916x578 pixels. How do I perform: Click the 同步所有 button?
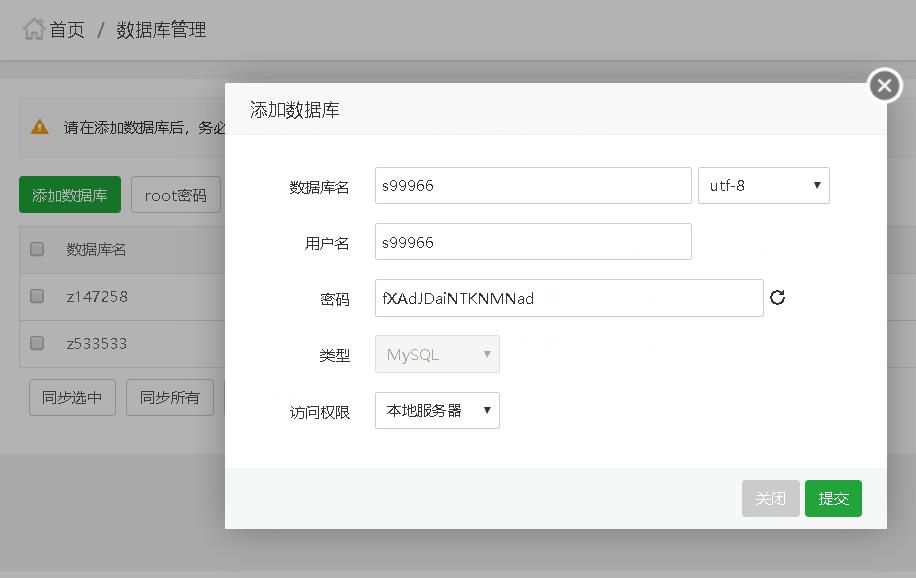point(169,397)
